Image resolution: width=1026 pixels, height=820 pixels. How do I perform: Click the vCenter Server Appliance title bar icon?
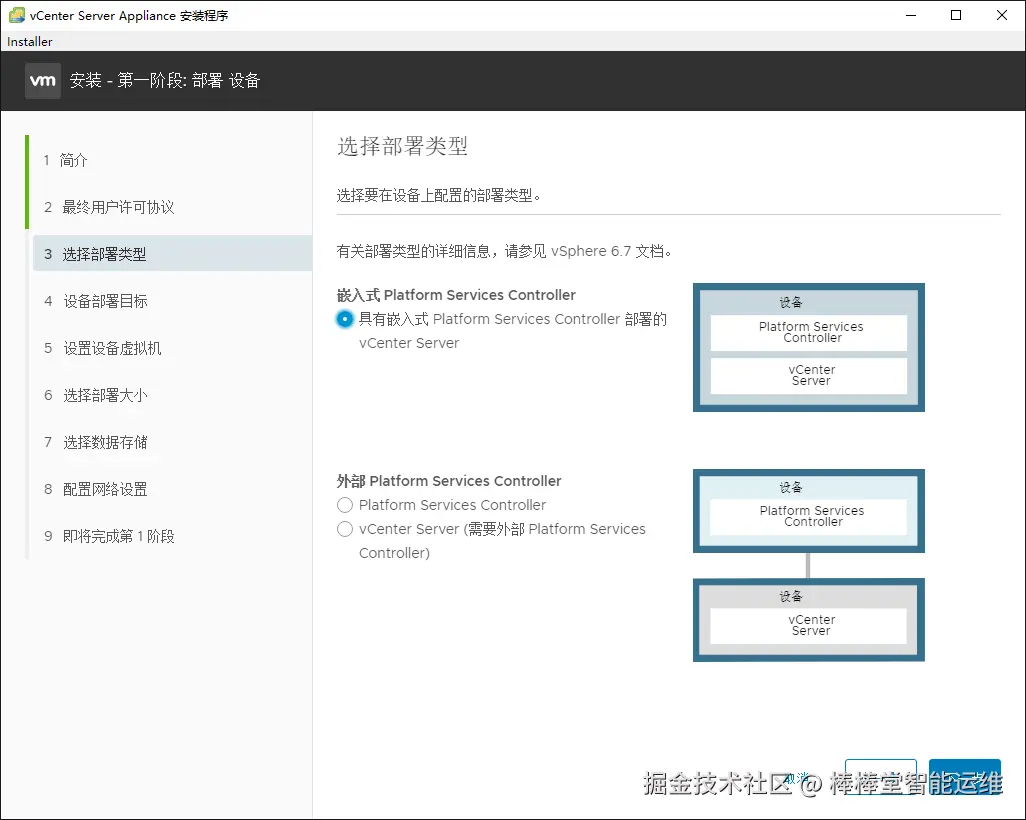tap(17, 15)
